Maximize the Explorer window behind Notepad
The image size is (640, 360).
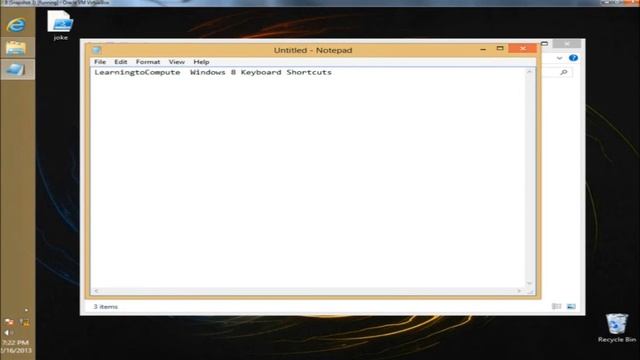click(544, 43)
